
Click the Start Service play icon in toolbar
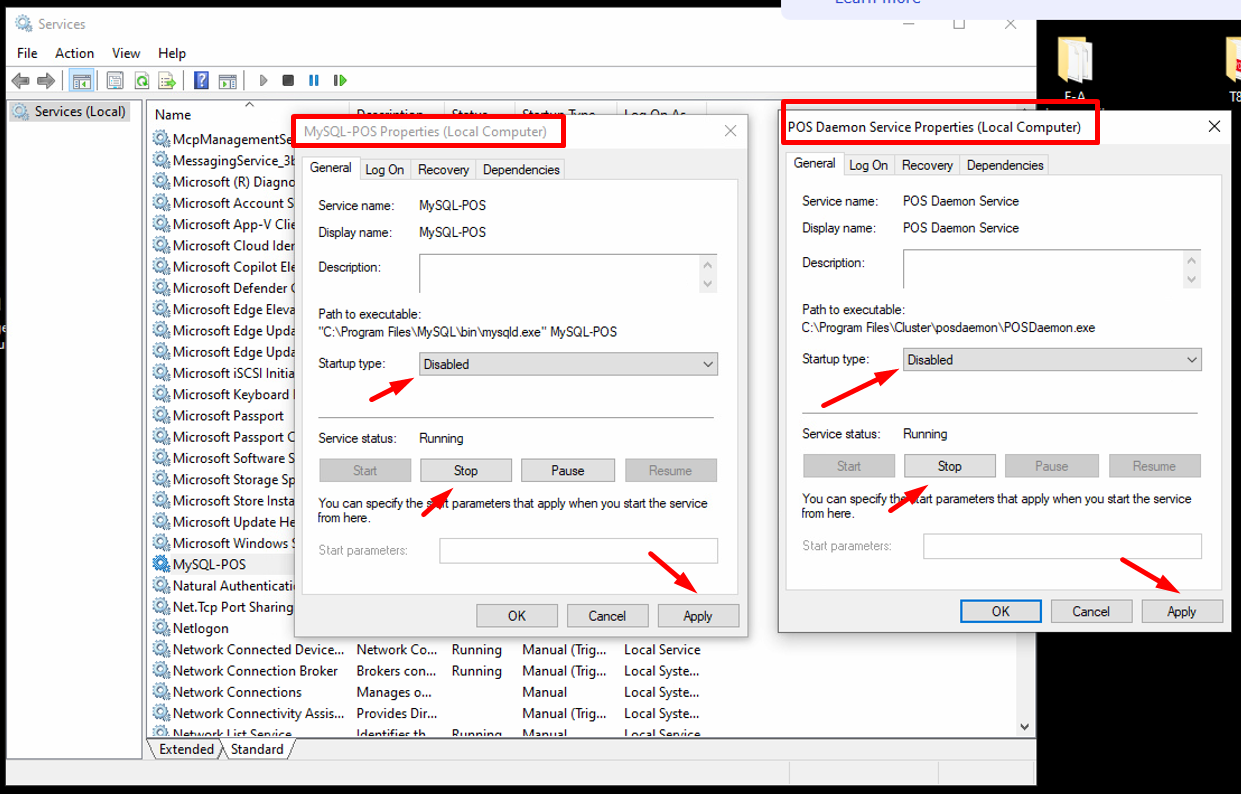click(264, 81)
